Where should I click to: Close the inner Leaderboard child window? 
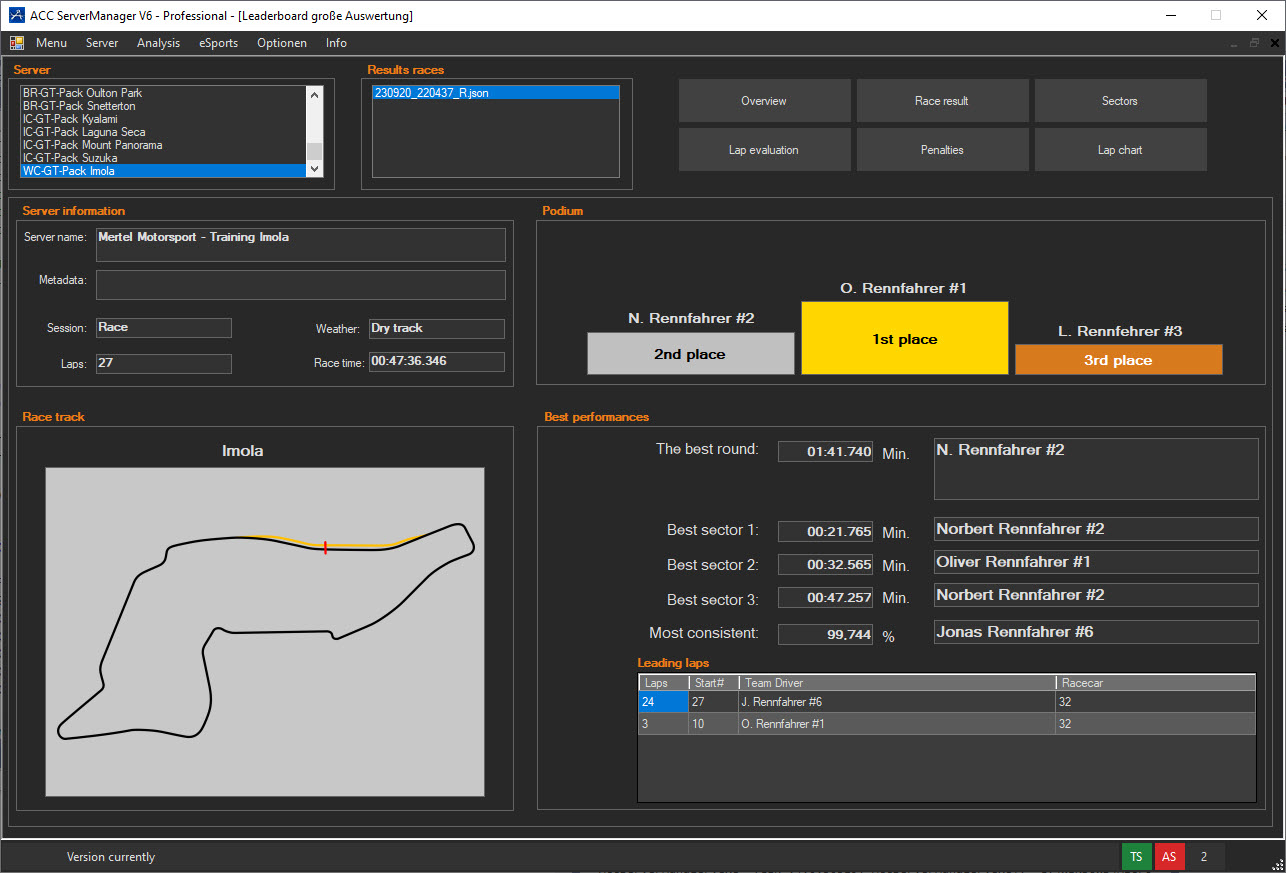point(1274,43)
